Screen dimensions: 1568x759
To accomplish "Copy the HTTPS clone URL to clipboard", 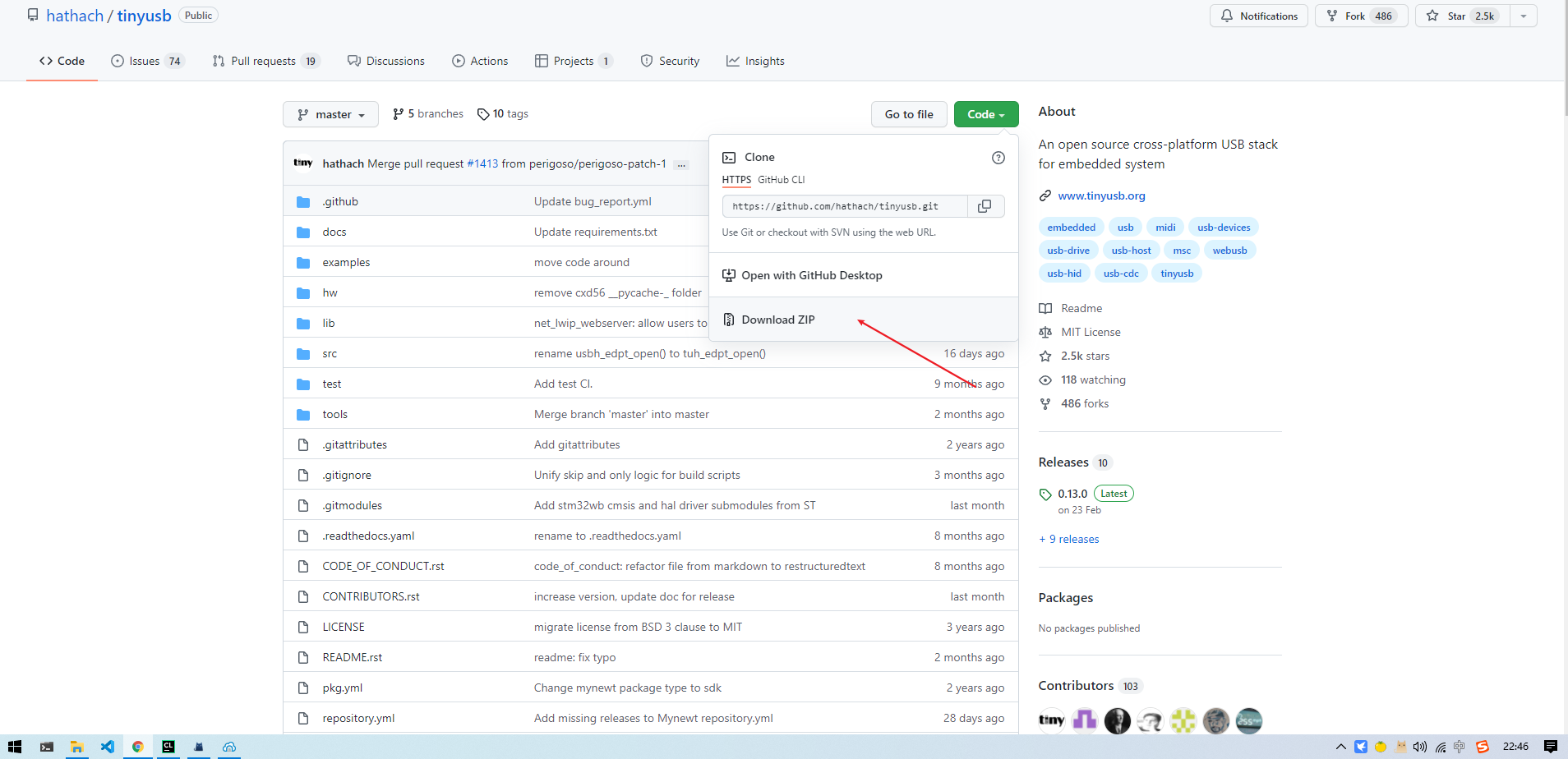I will click(985, 206).
